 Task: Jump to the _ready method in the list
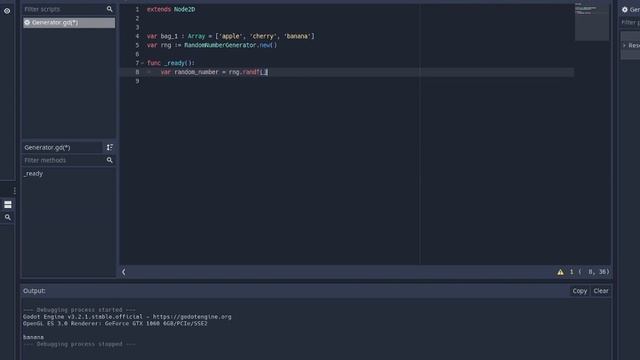coord(33,173)
